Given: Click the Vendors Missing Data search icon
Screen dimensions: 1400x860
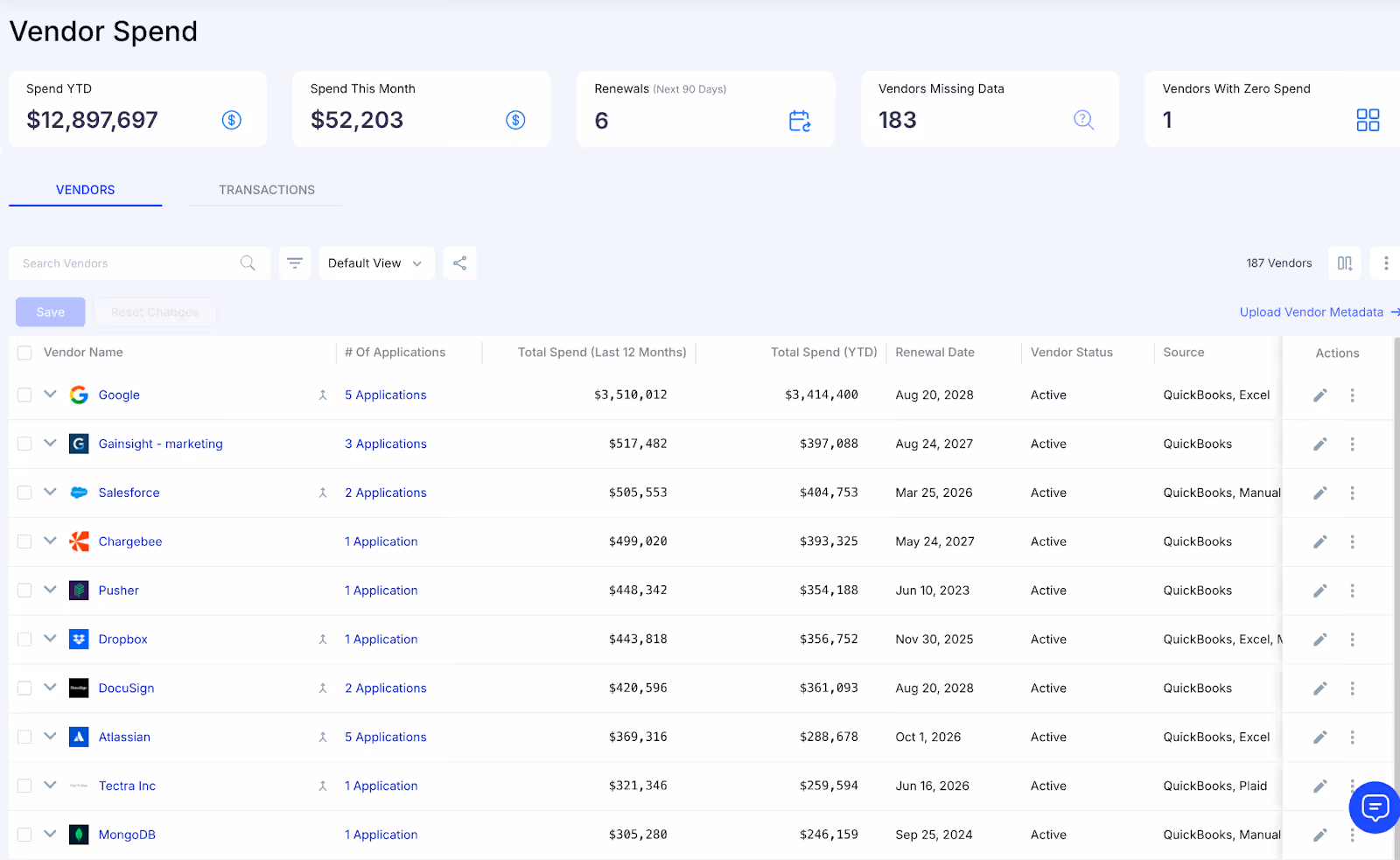Looking at the screenshot, I should 1084,120.
